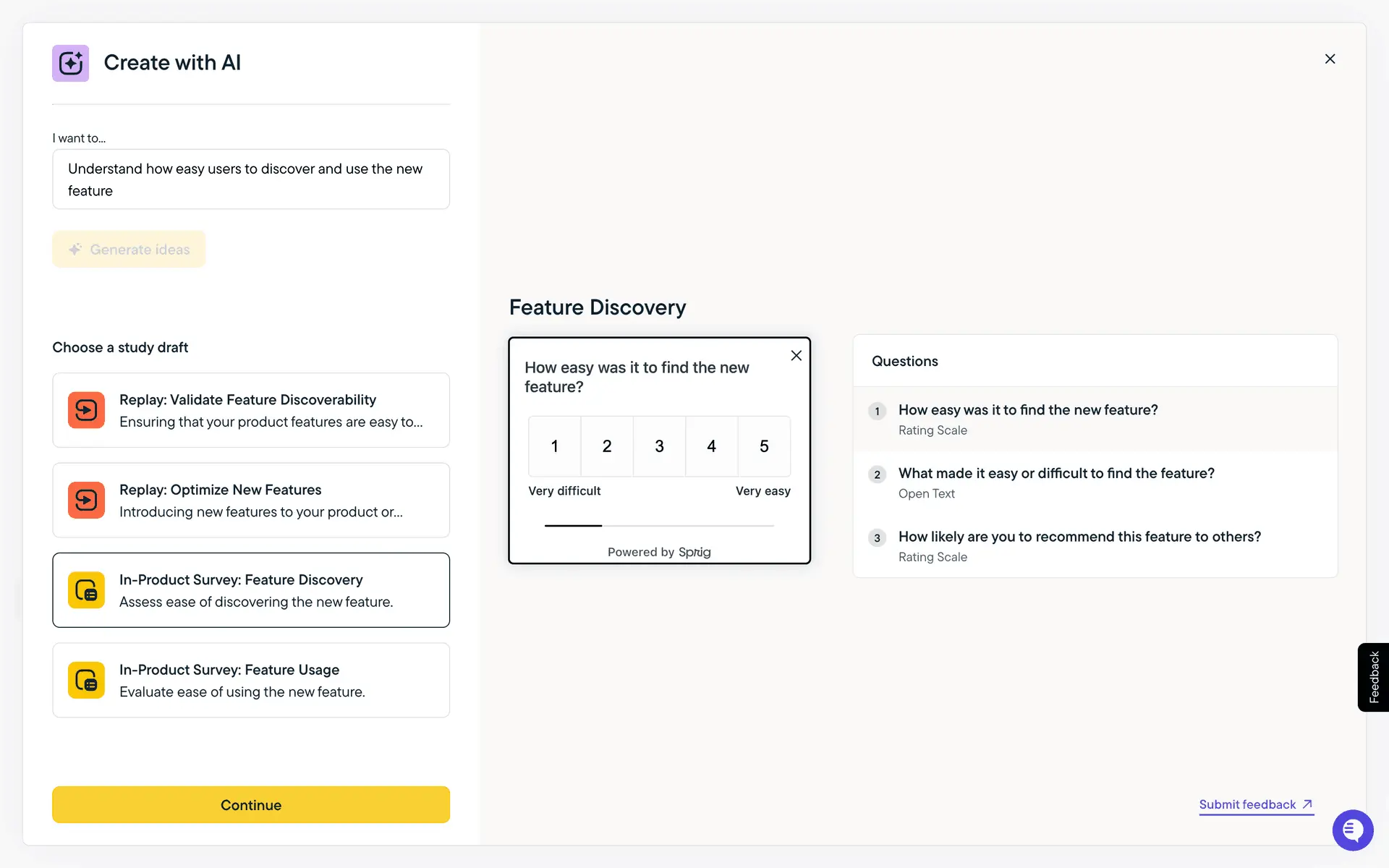
Task: Select rating 1 in survey preview
Action: (x=554, y=446)
